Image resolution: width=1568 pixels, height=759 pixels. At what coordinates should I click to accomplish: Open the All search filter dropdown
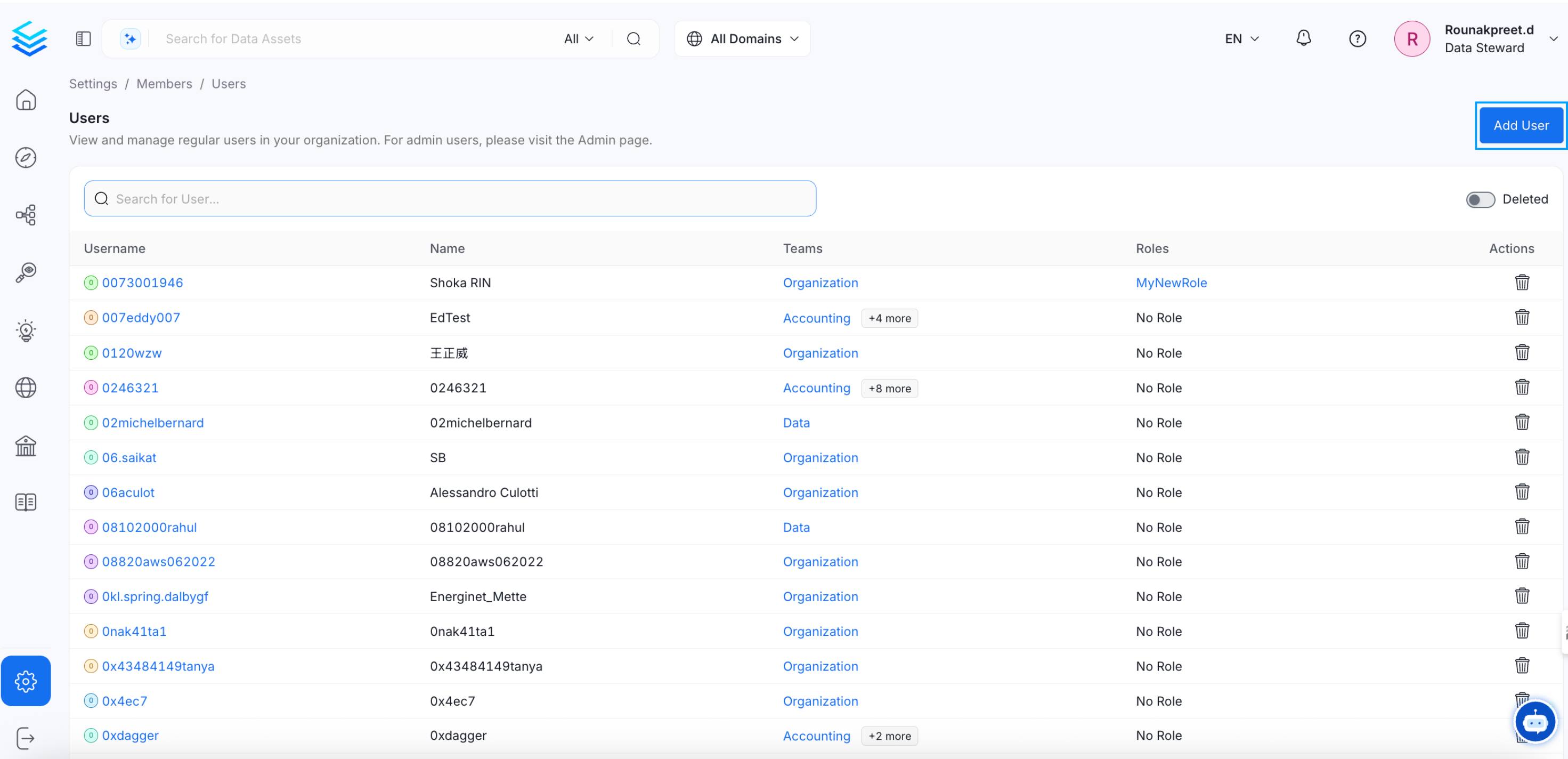578,38
